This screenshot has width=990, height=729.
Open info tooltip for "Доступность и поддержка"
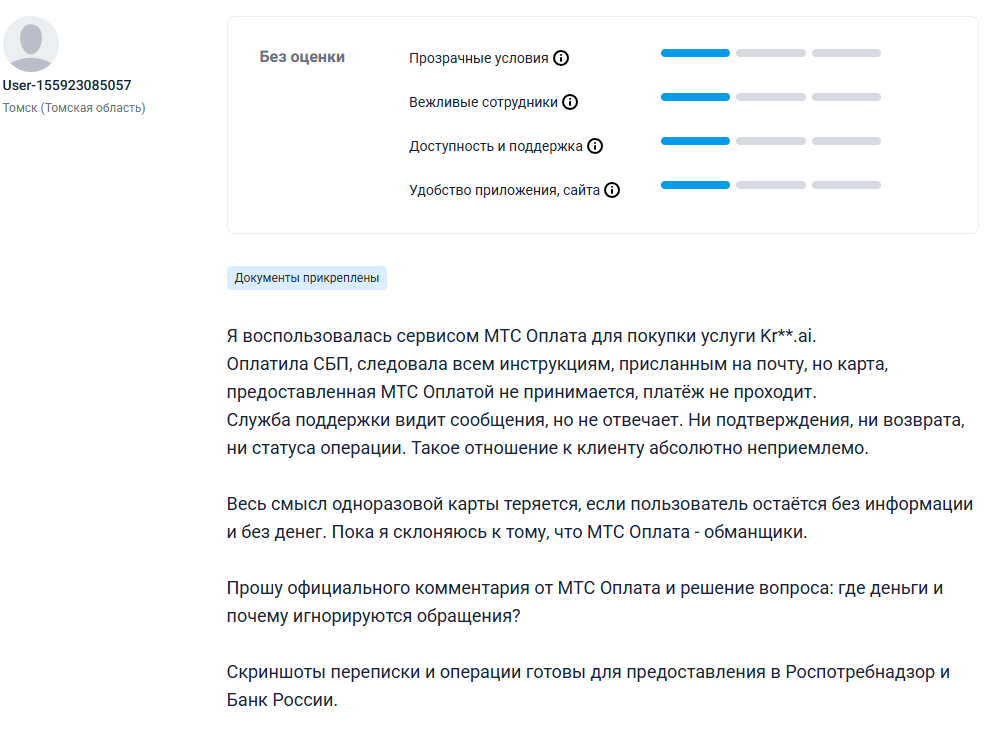coord(595,145)
